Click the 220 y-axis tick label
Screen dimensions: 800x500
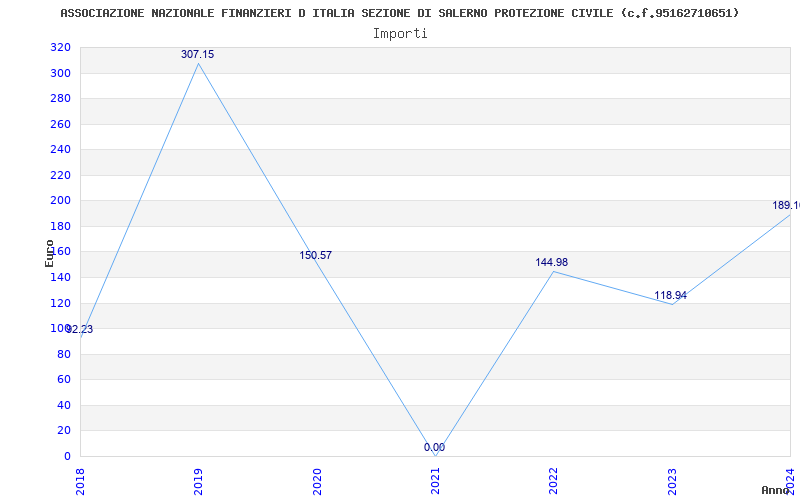[60, 175]
